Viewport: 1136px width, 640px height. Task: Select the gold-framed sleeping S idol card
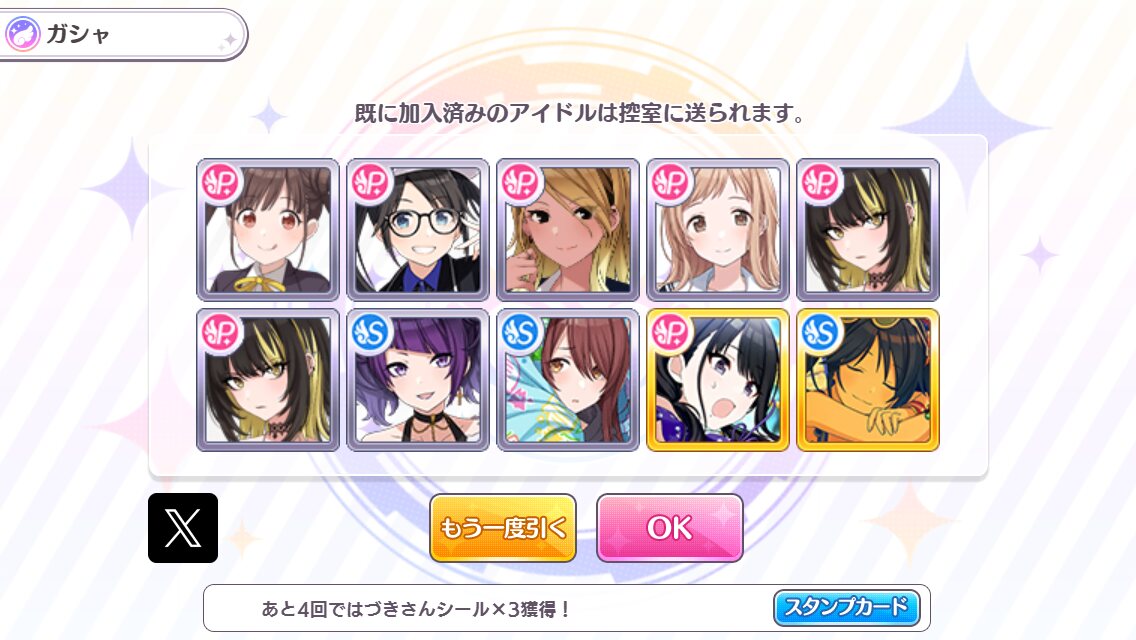coord(868,380)
